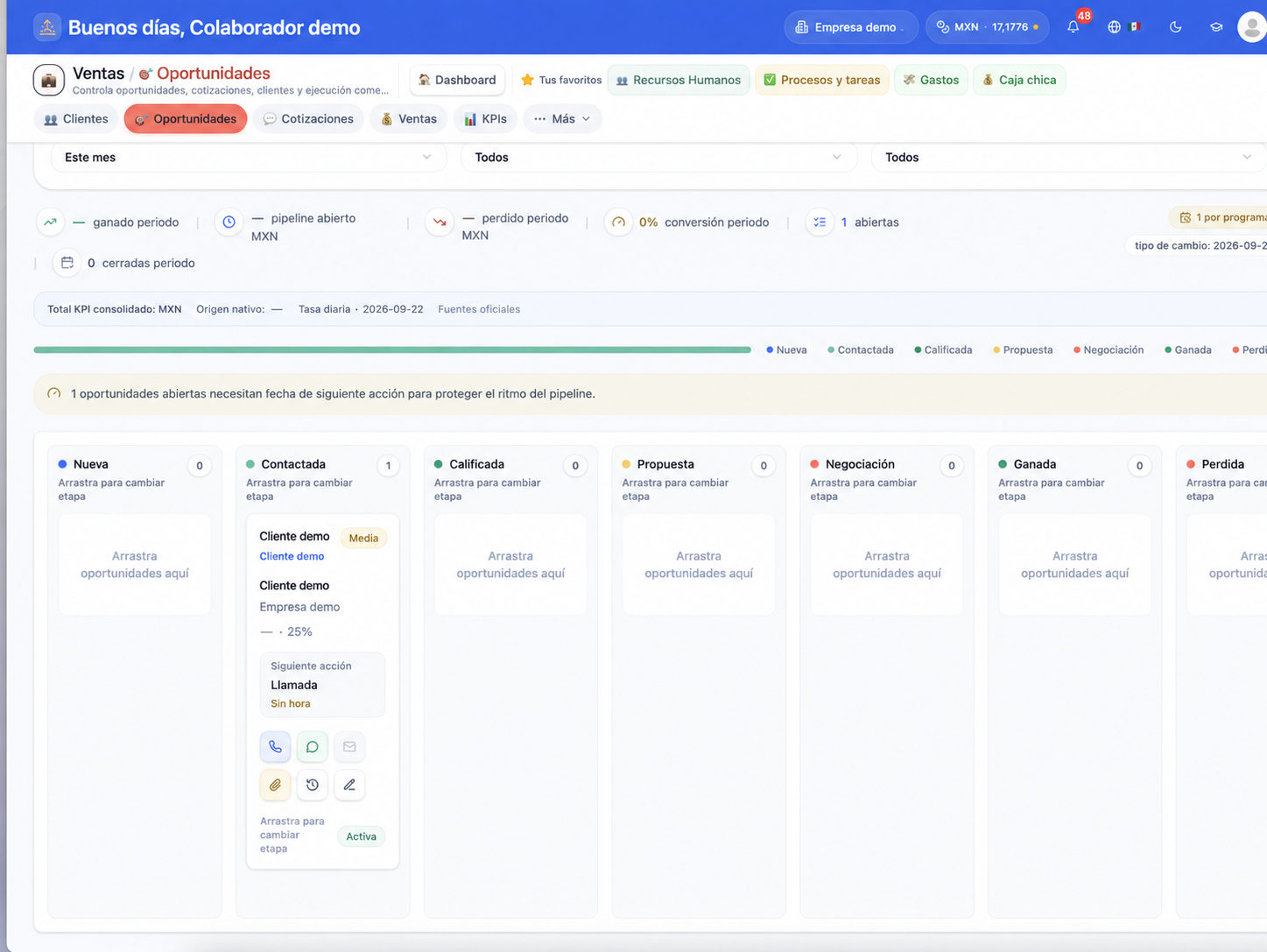Image resolution: width=1267 pixels, height=952 pixels.
Task: Click the email envelope icon on the card
Action: pos(349,747)
